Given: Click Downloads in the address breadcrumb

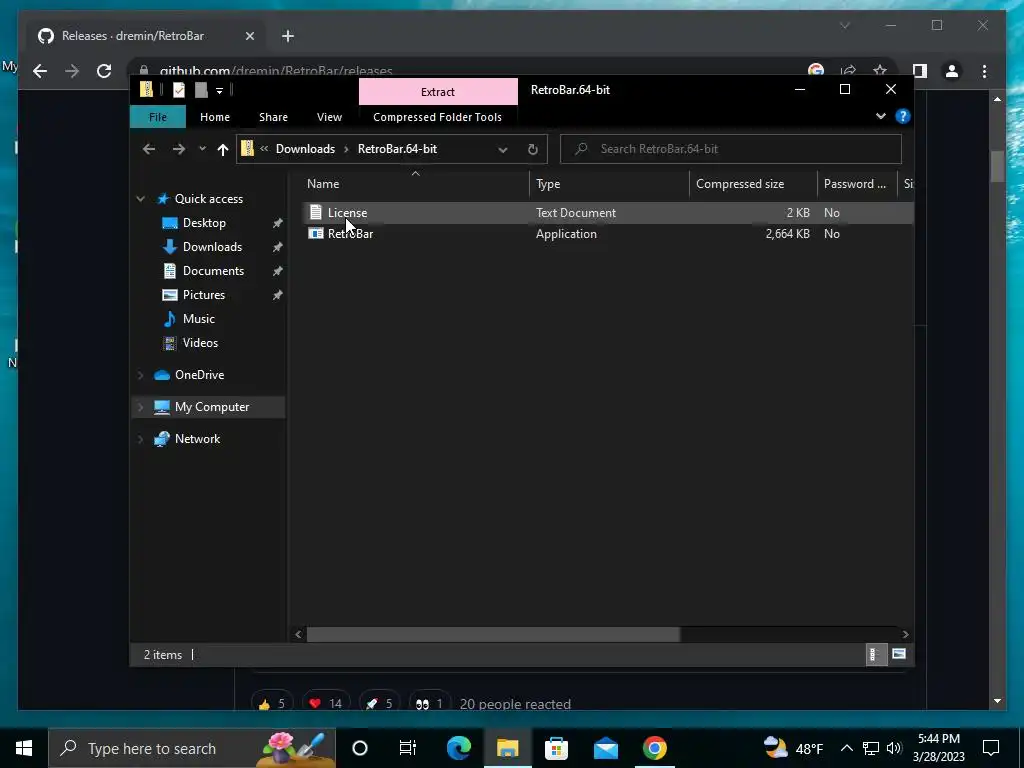Looking at the screenshot, I should coord(305,149).
